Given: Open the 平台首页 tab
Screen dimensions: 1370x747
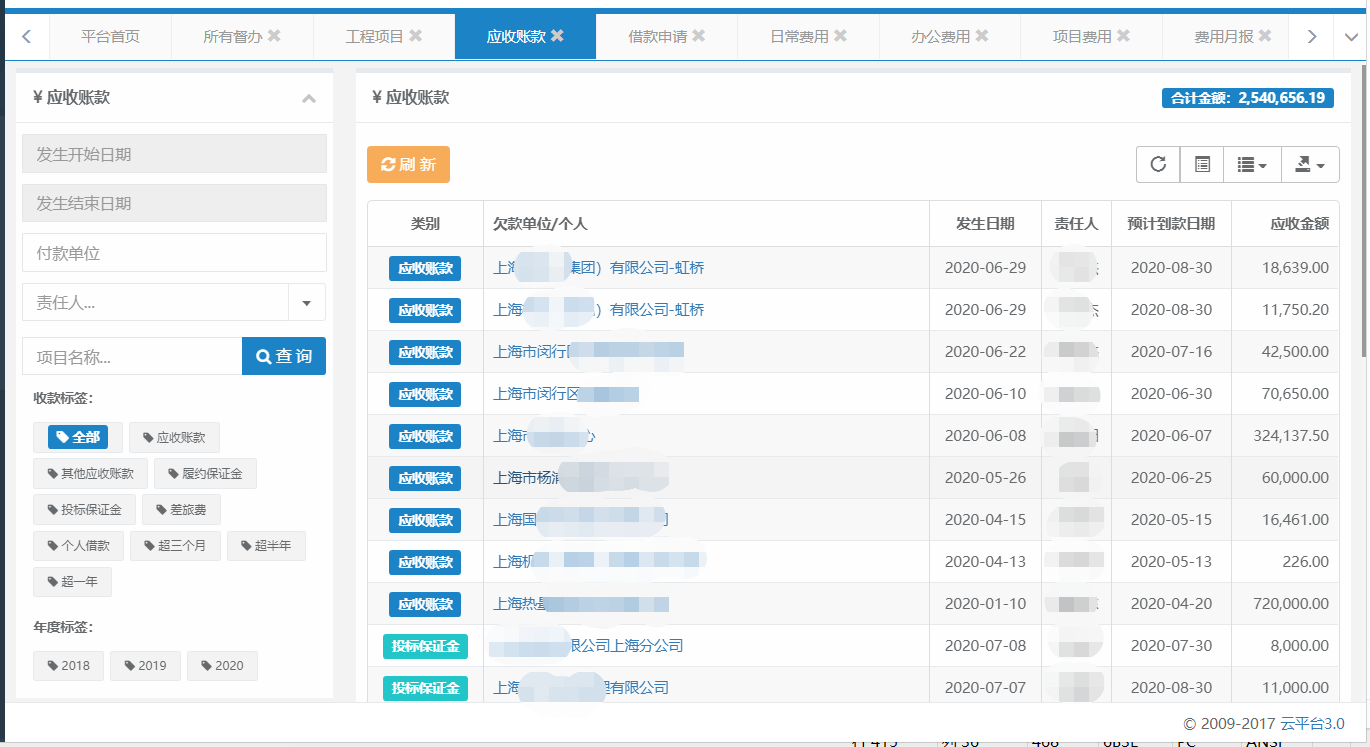Looking at the screenshot, I should point(110,36).
